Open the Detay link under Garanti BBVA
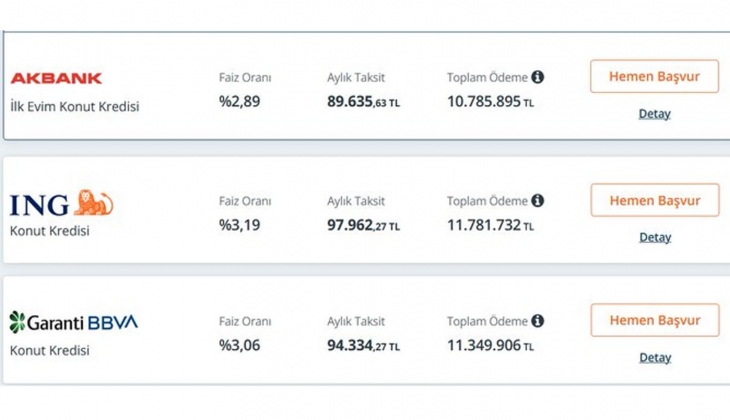This screenshot has width=730, height=420. tap(654, 358)
